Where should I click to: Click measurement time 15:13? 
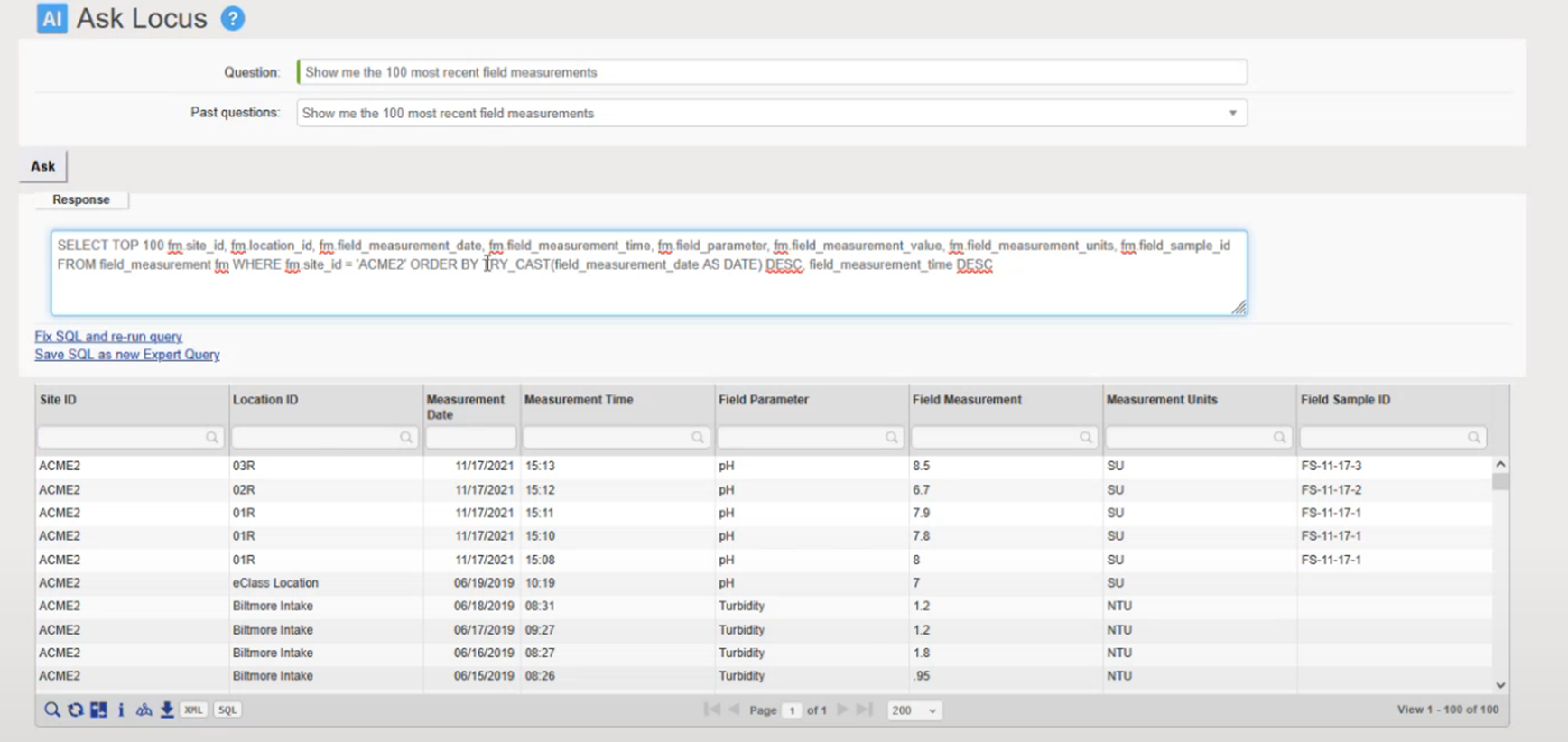(x=540, y=466)
